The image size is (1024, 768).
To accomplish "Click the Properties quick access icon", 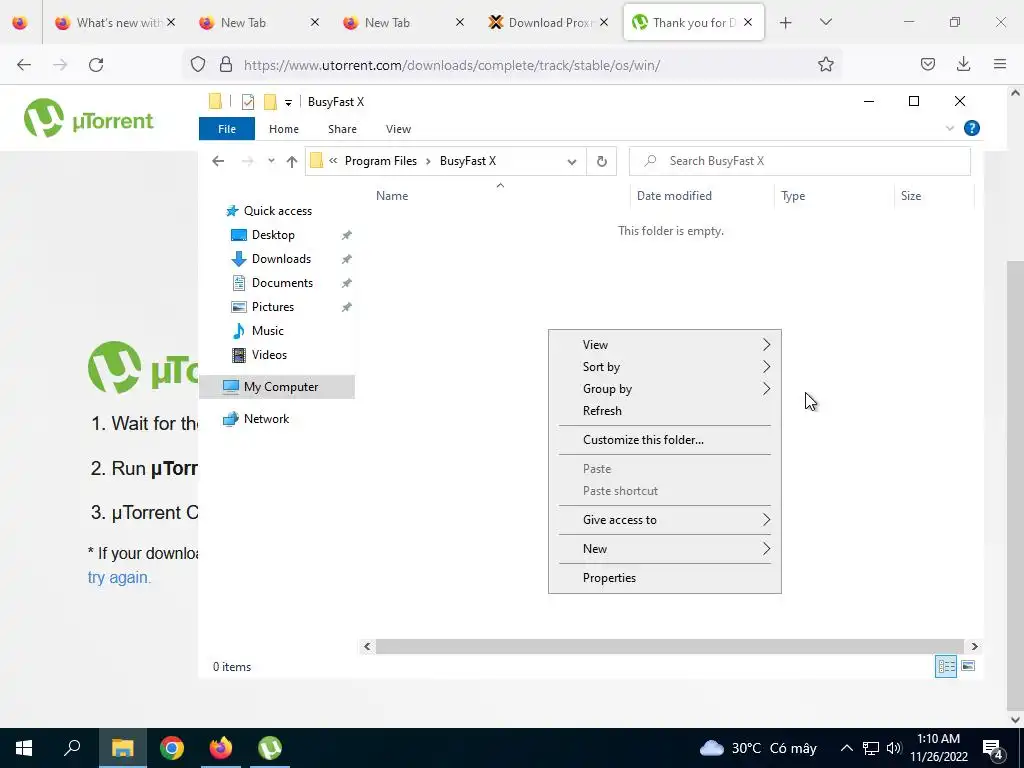I will 248,102.
